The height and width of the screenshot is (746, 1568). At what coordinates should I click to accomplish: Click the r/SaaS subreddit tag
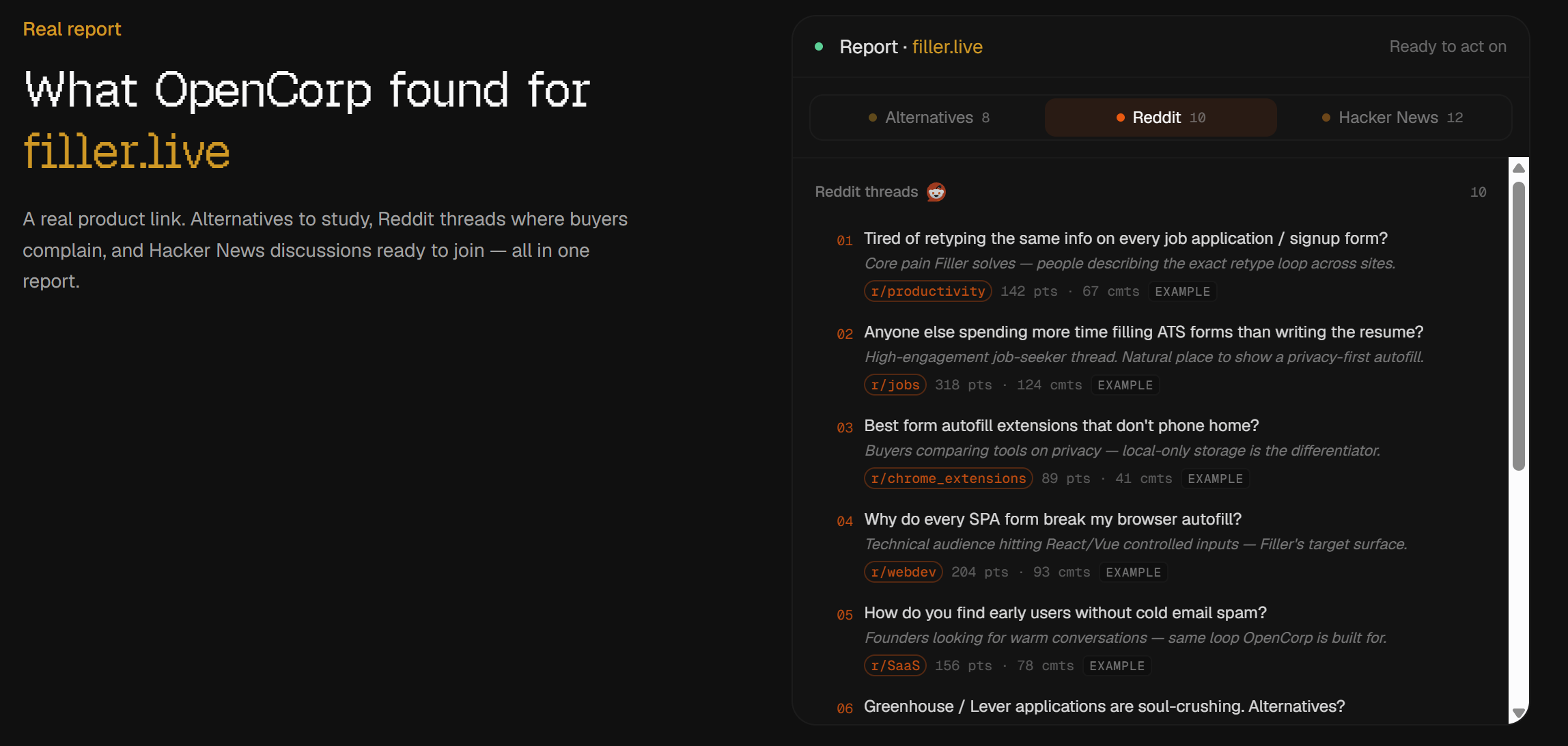895,665
